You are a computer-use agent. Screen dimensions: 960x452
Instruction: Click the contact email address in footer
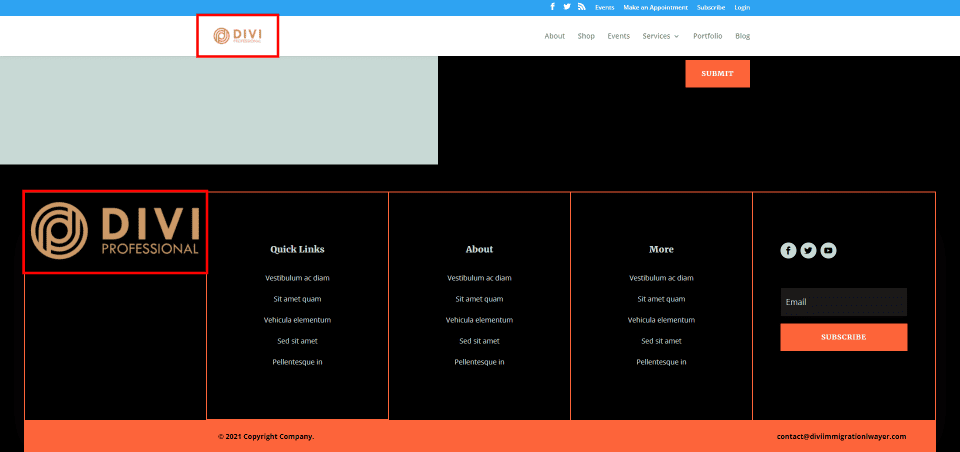tap(841, 436)
